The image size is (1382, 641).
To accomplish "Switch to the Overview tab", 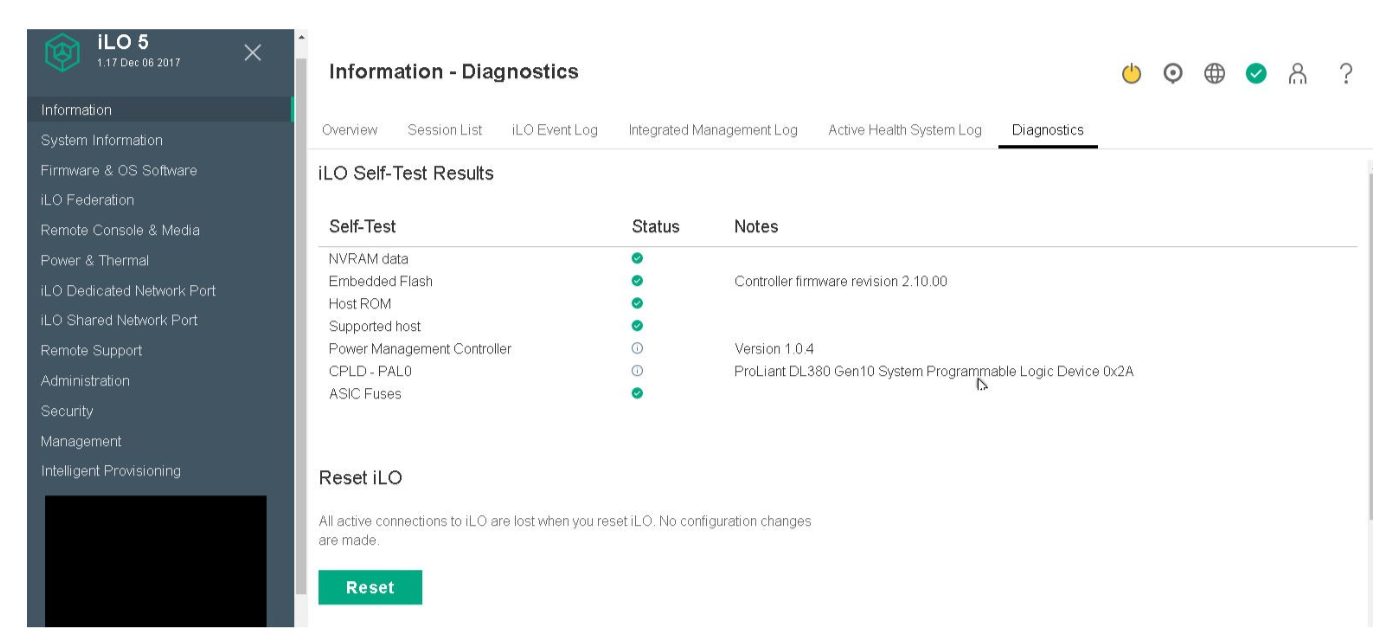I will pos(349,130).
